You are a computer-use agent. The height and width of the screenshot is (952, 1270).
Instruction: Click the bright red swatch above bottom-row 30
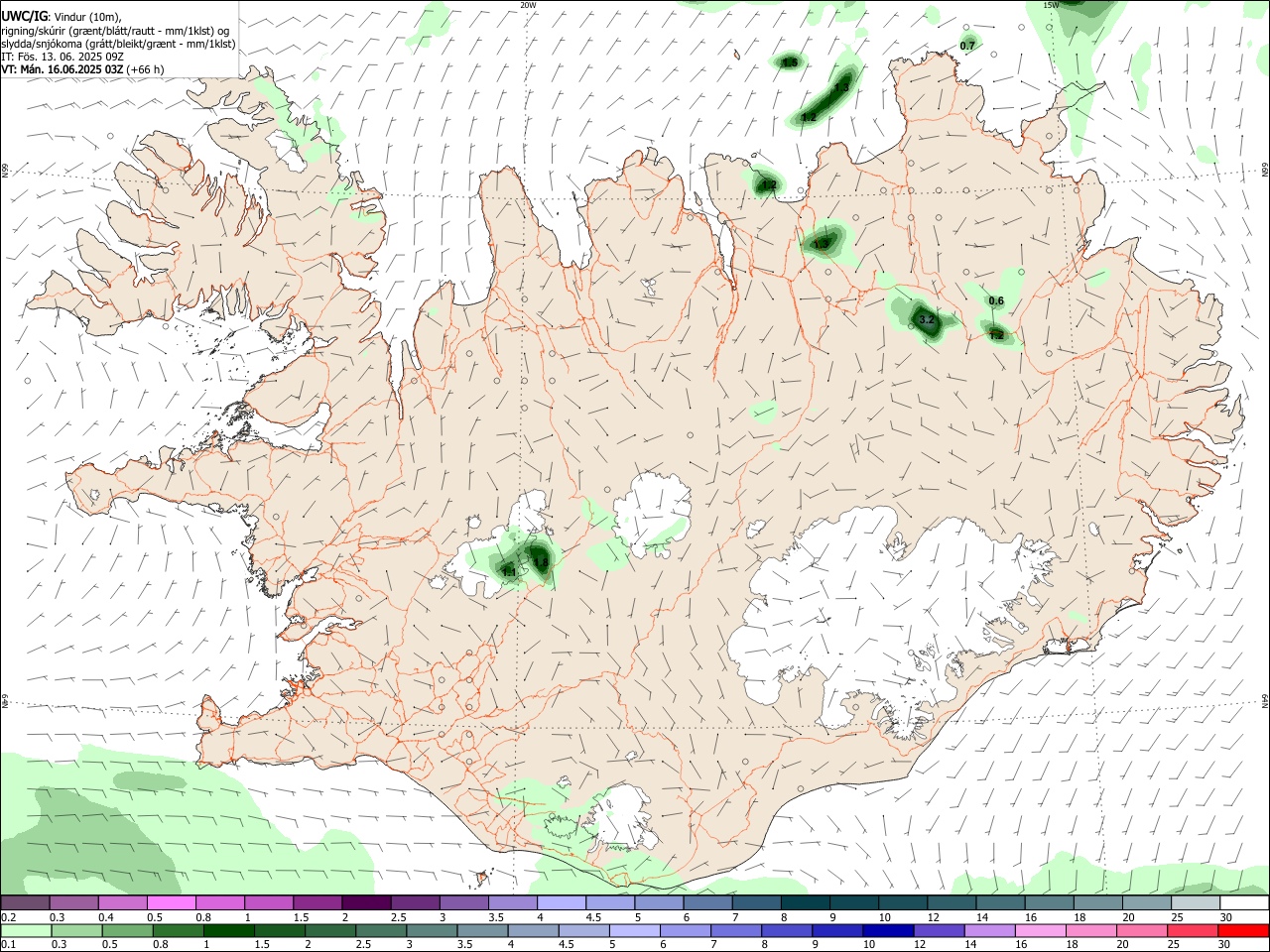[x=1243, y=930]
